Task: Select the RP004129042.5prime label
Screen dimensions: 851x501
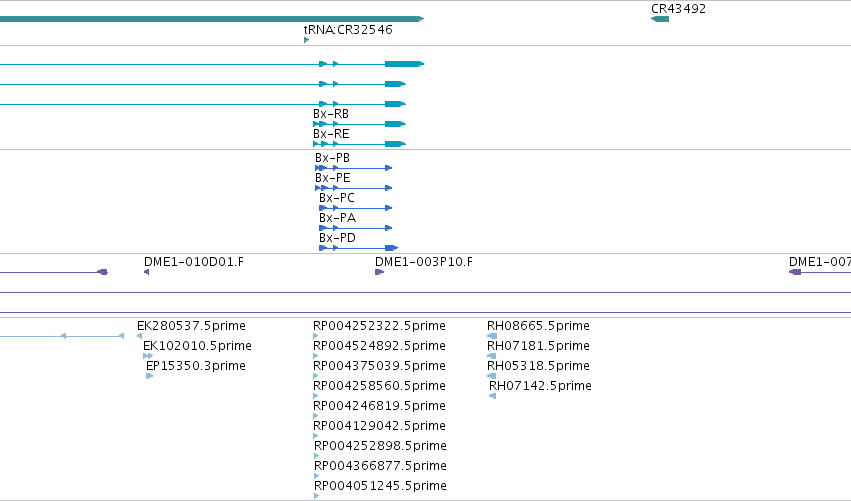Action: pos(379,426)
